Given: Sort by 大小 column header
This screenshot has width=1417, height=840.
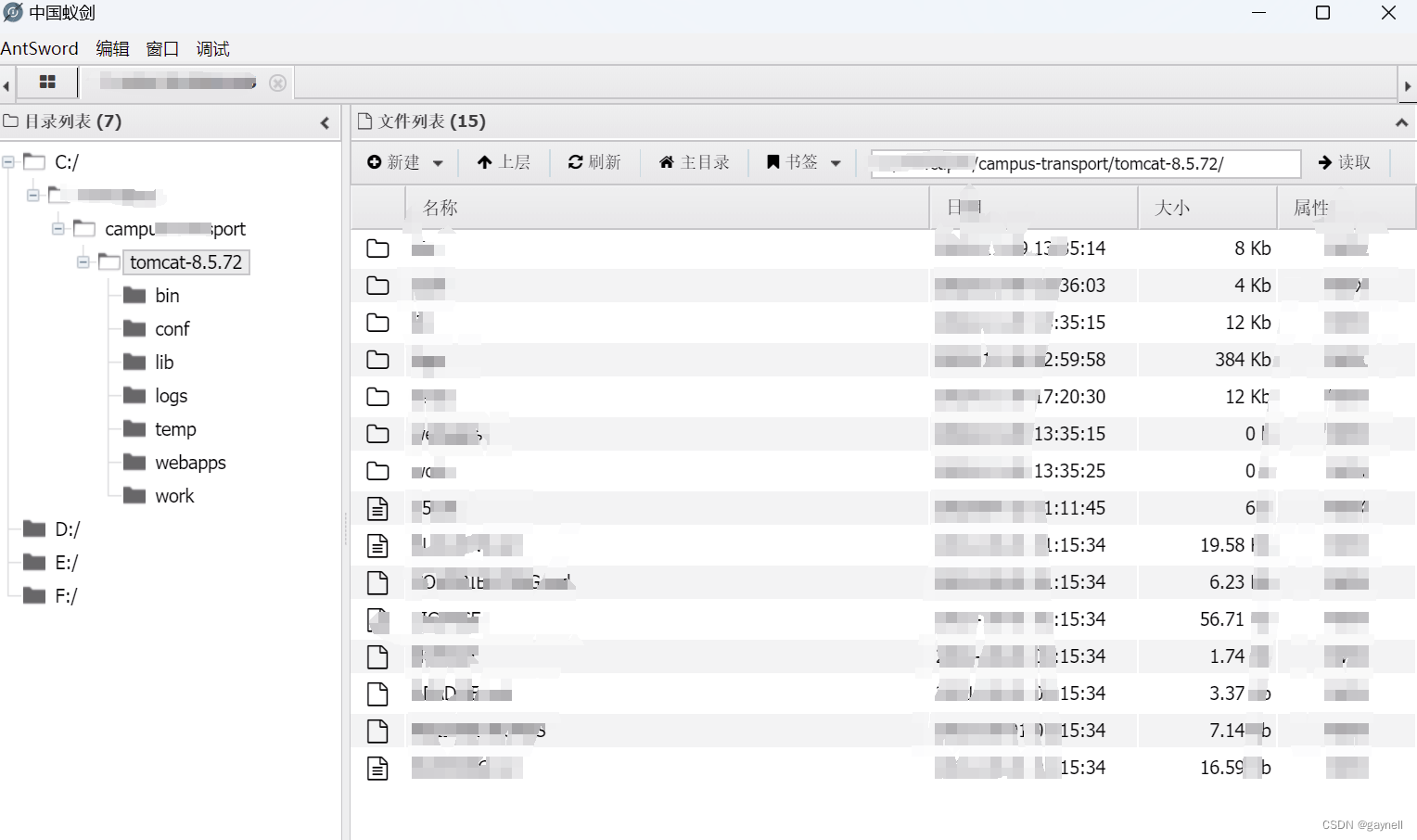Looking at the screenshot, I should [1207, 208].
